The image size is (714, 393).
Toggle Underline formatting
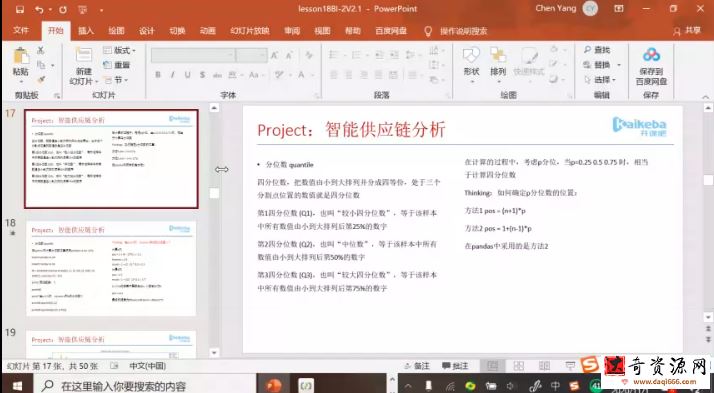pyautogui.click(x=187, y=75)
